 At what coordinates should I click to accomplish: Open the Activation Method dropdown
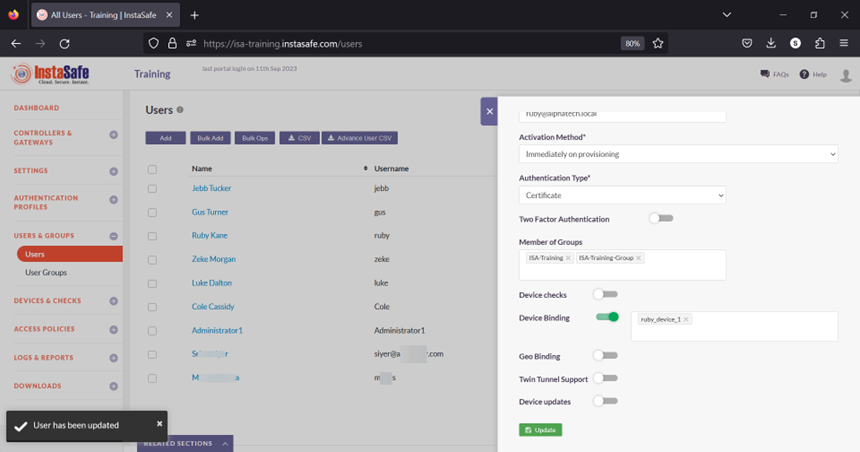click(678, 154)
